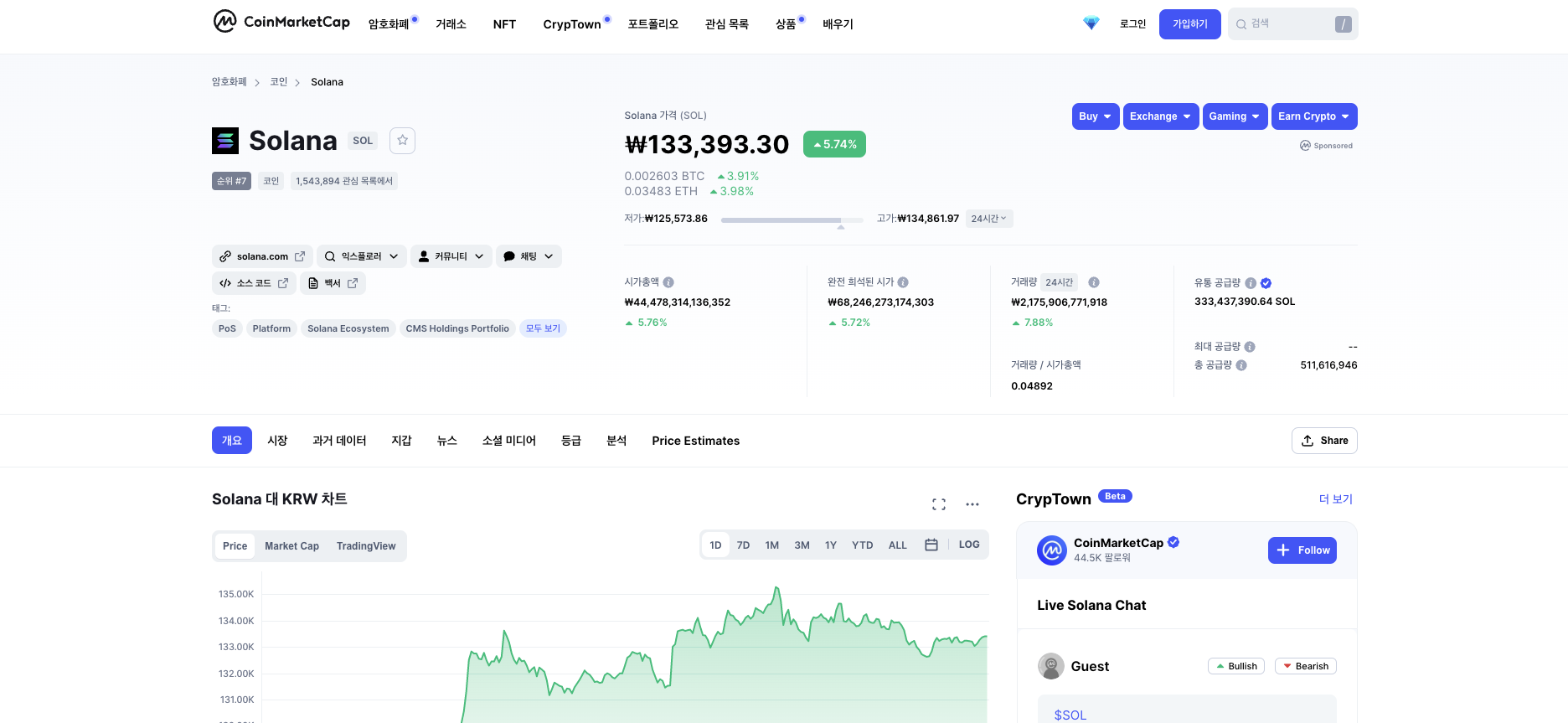The height and width of the screenshot is (723, 1568).
Task: Click the diamond rewards icon
Action: pos(1091,23)
